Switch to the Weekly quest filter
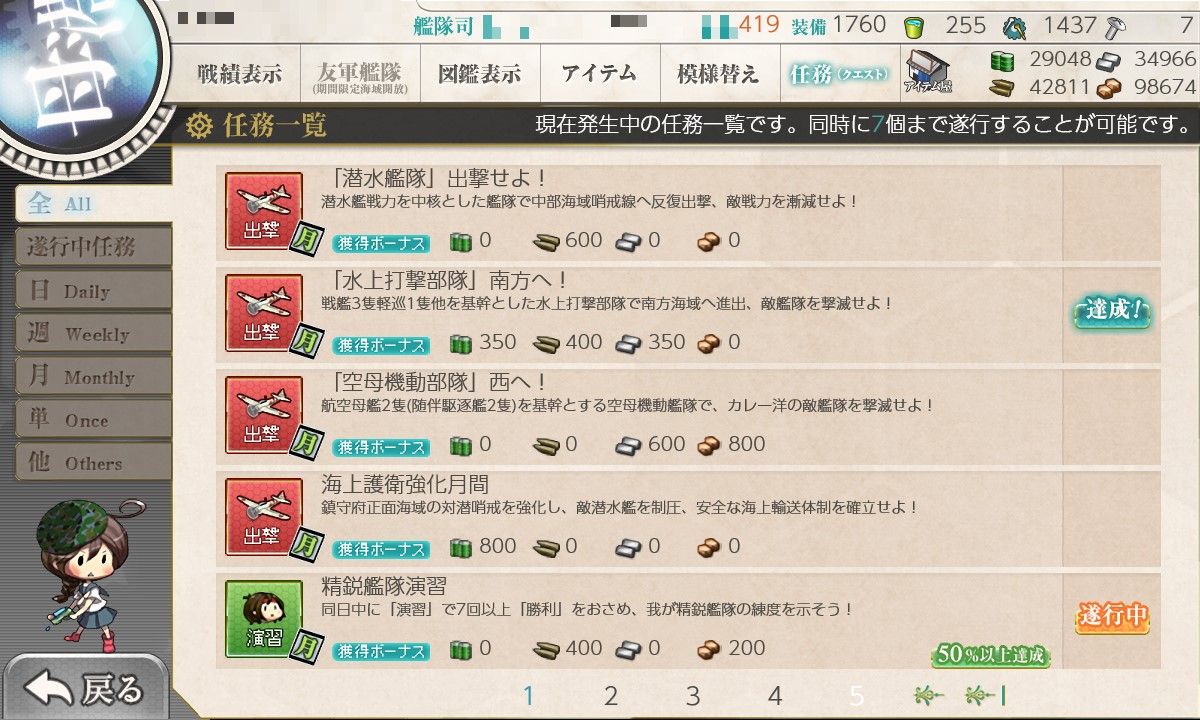 tap(93, 334)
